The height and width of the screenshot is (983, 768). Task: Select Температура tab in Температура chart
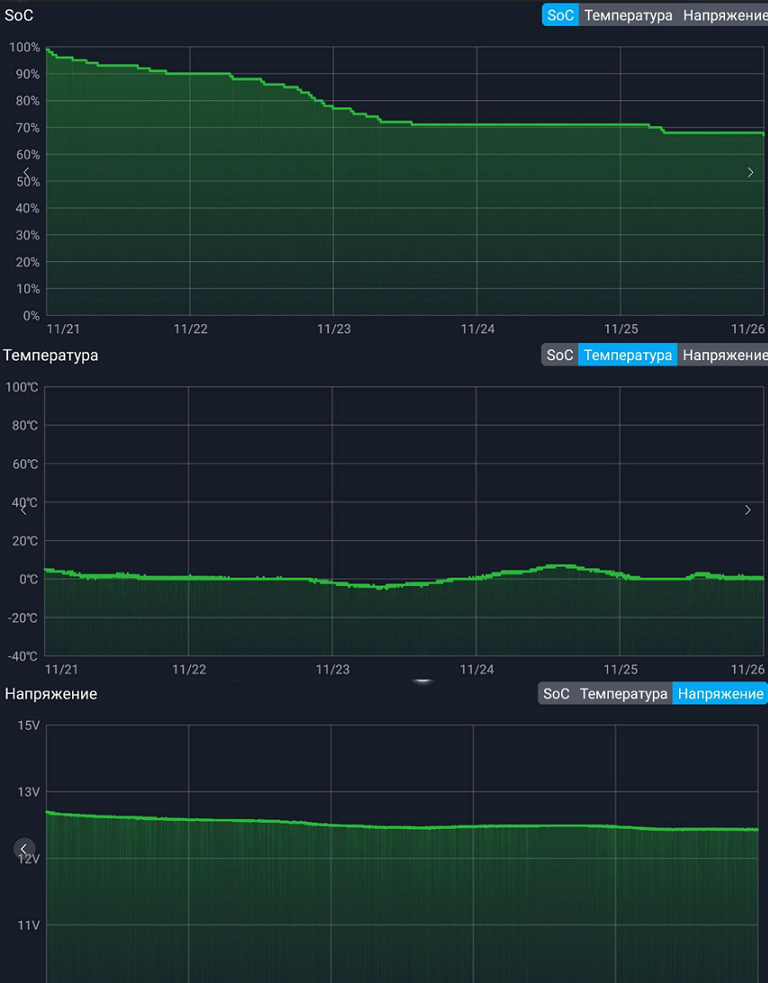pyautogui.click(x=628, y=355)
